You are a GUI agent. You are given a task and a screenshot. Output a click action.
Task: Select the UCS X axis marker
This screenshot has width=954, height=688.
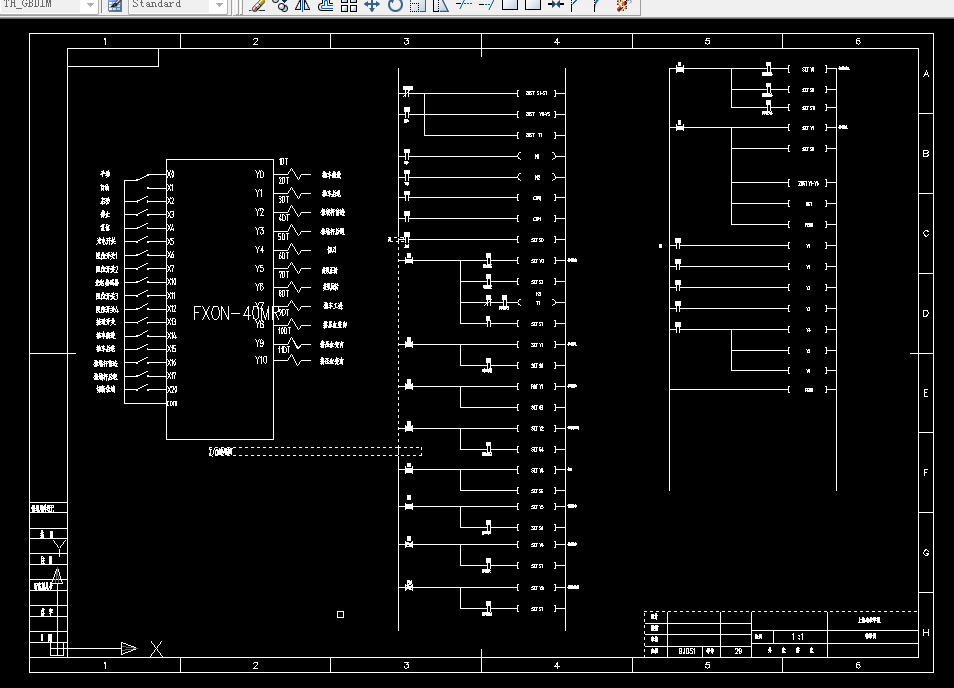click(x=156, y=649)
